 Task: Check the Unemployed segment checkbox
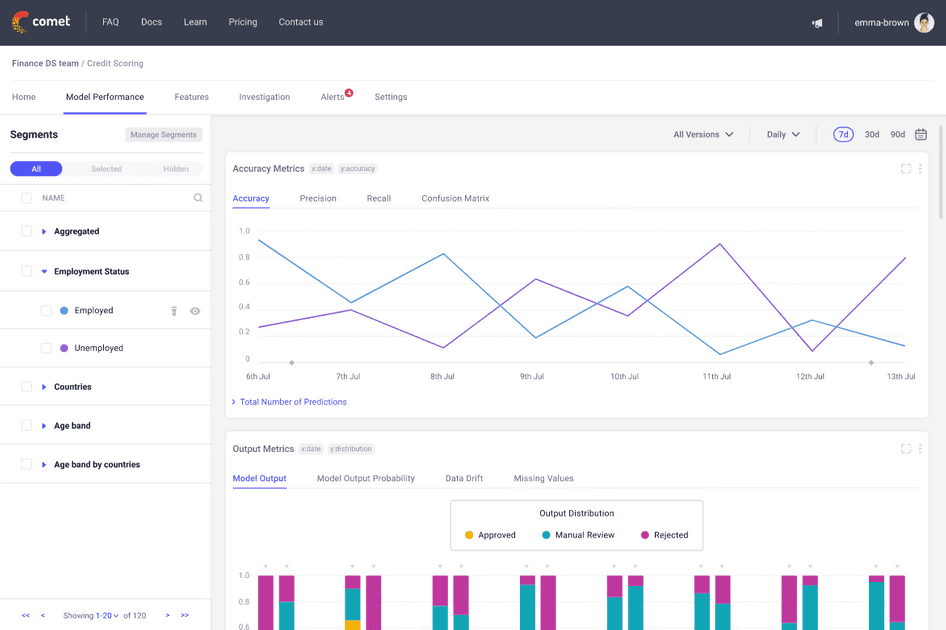pos(46,348)
